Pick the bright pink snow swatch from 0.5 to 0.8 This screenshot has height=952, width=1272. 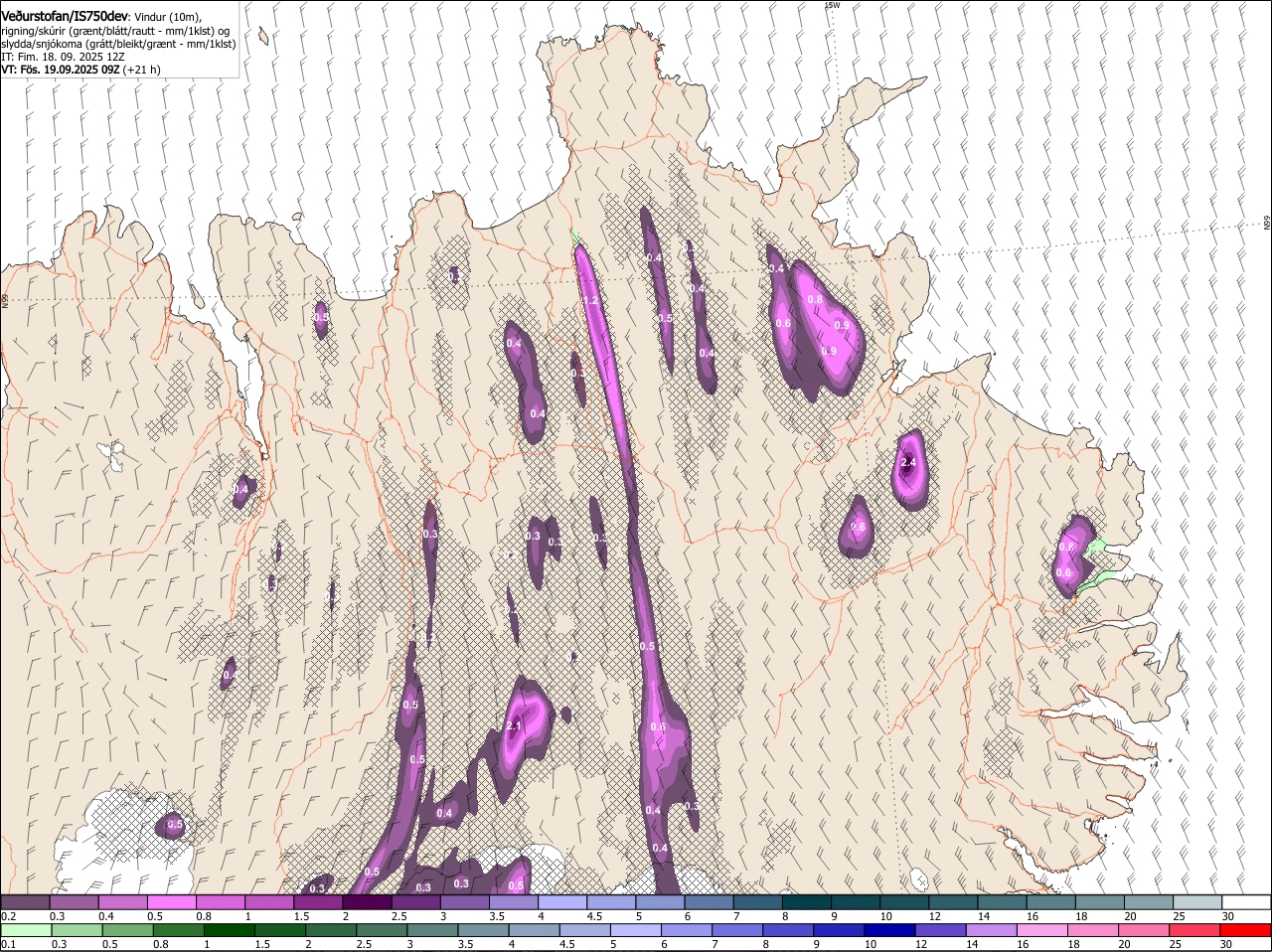[x=171, y=901]
